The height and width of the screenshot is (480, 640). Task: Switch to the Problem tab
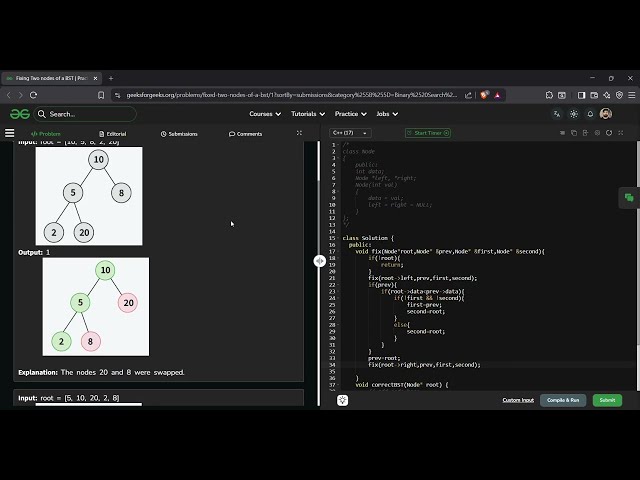point(46,134)
